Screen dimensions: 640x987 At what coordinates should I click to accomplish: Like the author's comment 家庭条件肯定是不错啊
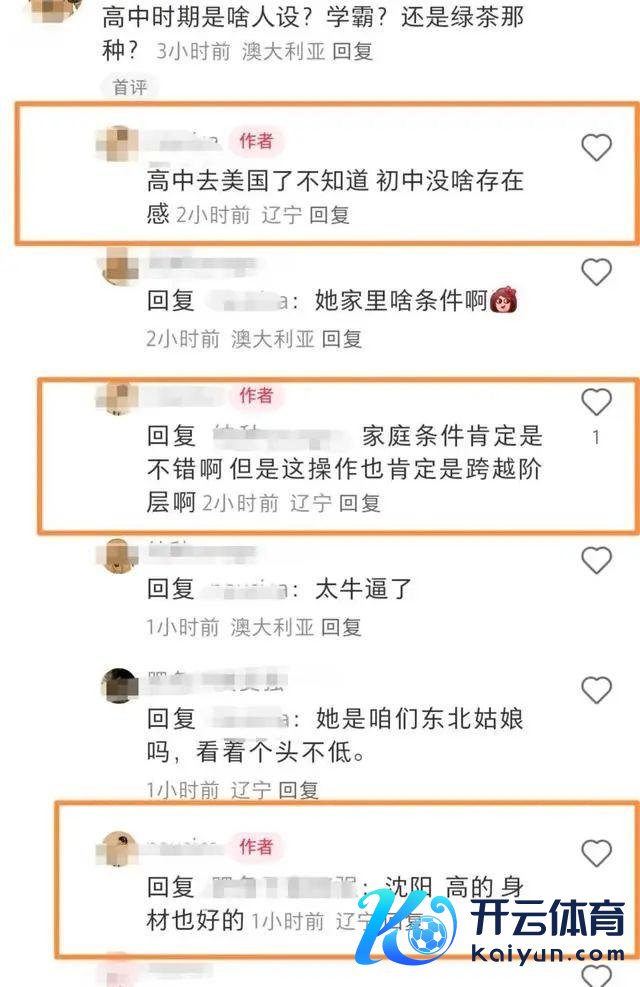[x=596, y=402]
